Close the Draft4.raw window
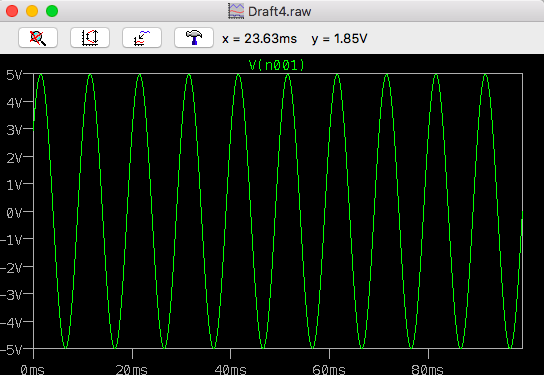Viewport: 544px width, 375px height. click(12, 11)
